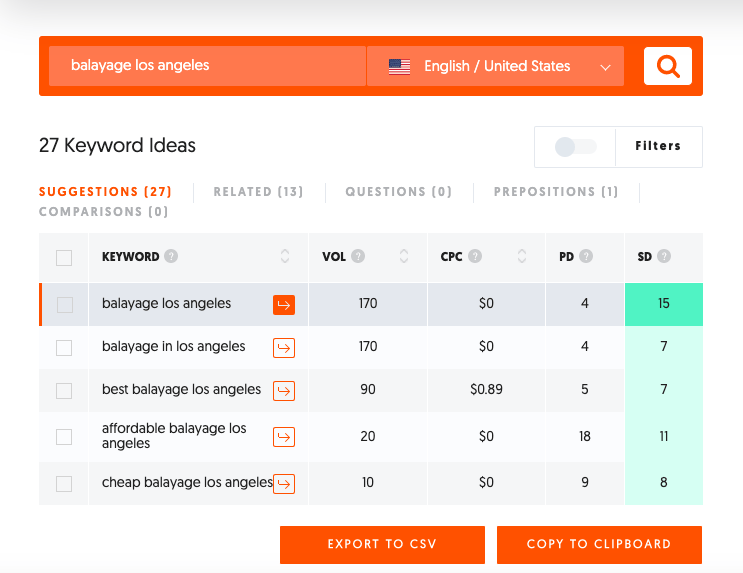Check the affordable balayage los angeles checkbox
The height and width of the screenshot is (573, 743).
coord(64,437)
